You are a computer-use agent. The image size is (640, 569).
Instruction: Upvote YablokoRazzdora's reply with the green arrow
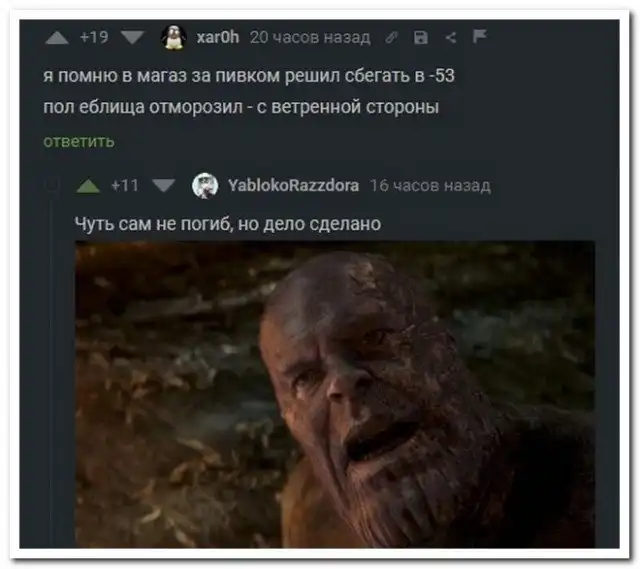click(x=88, y=187)
